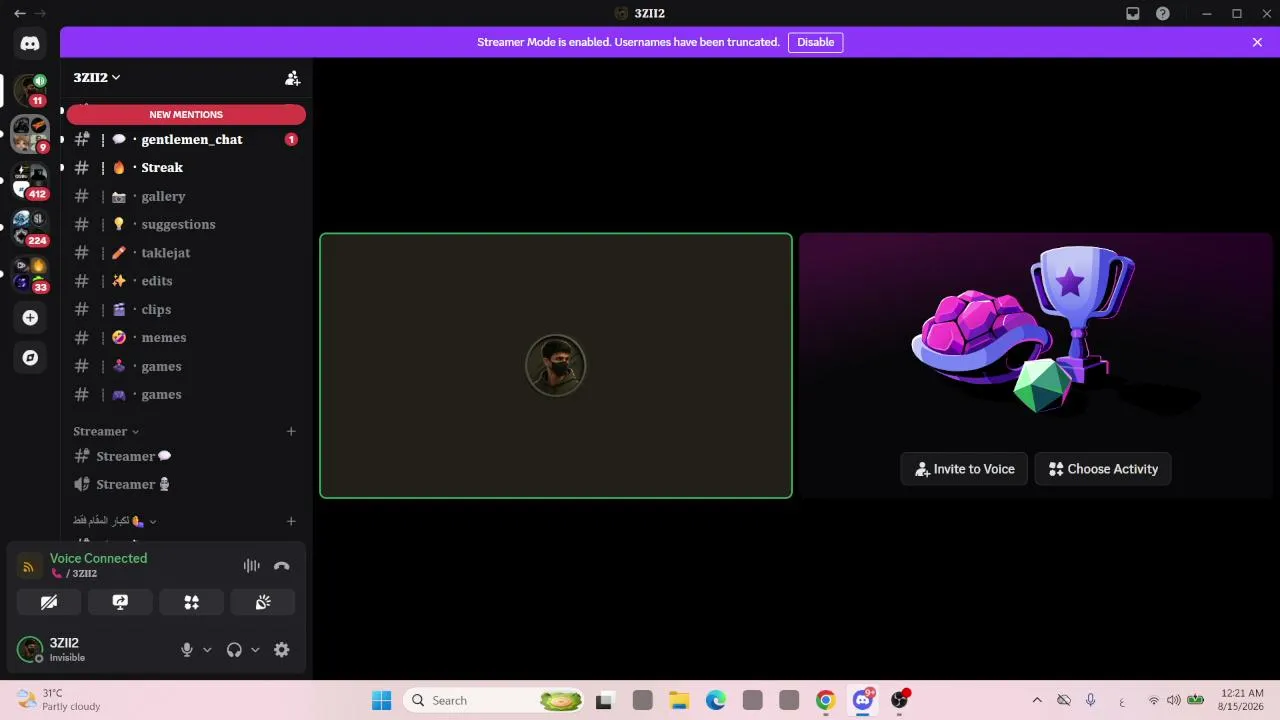1280x720 pixels.
Task: Open User Settings gear
Action: tap(282, 649)
